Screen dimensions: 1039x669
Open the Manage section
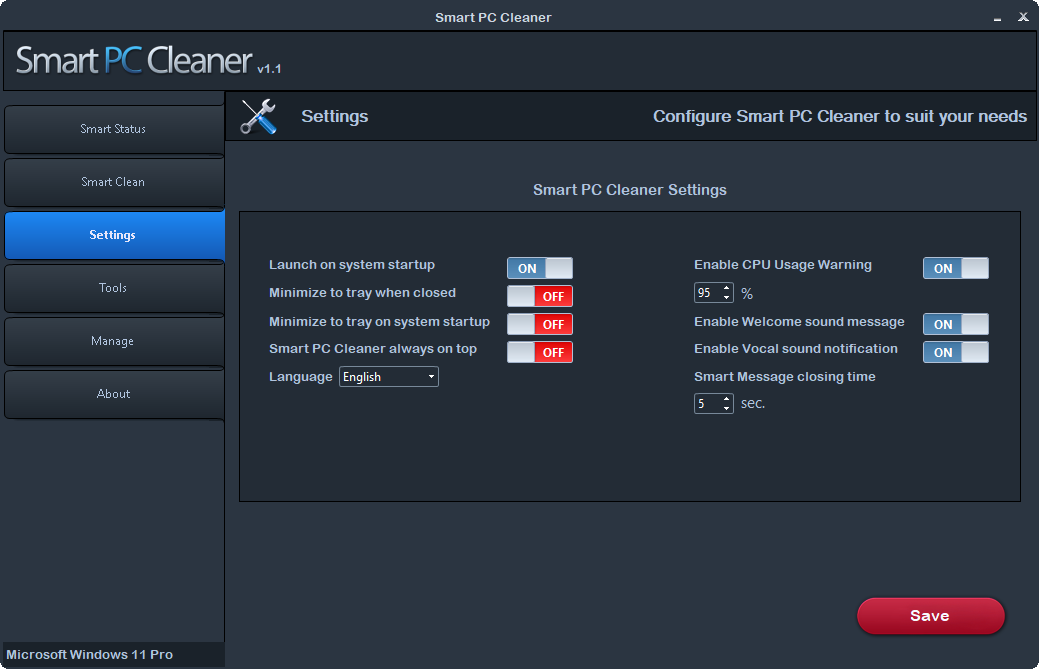pyautogui.click(x=113, y=341)
